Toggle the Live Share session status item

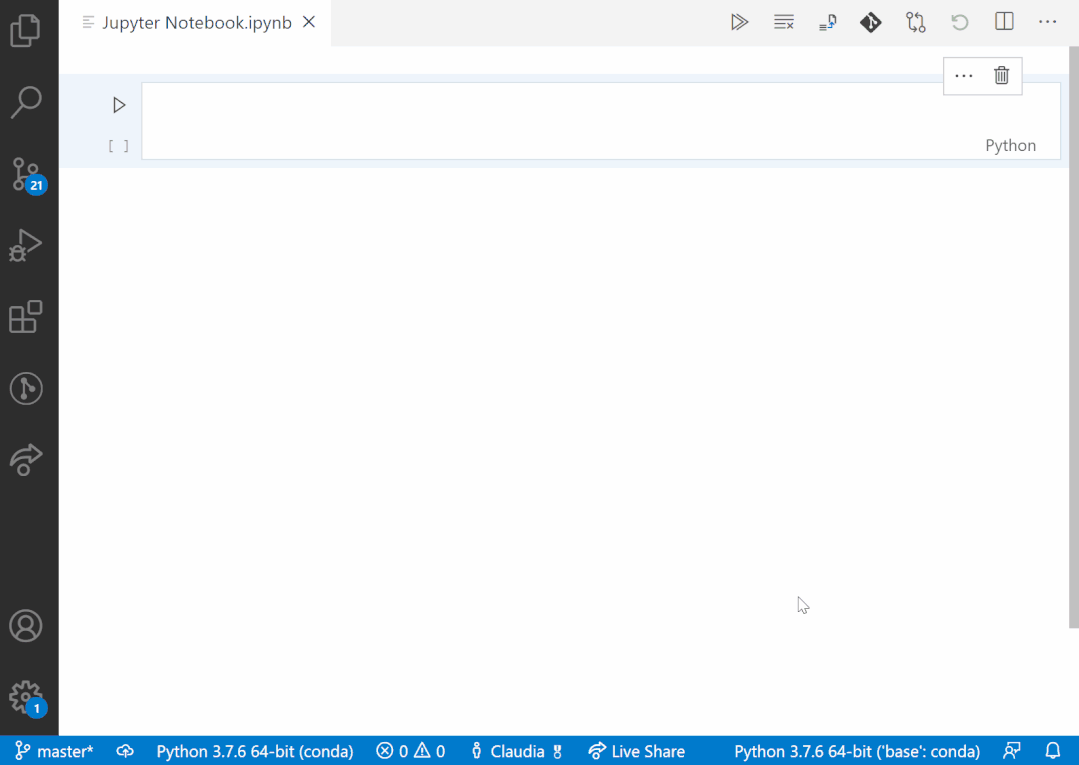[x=636, y=751]
